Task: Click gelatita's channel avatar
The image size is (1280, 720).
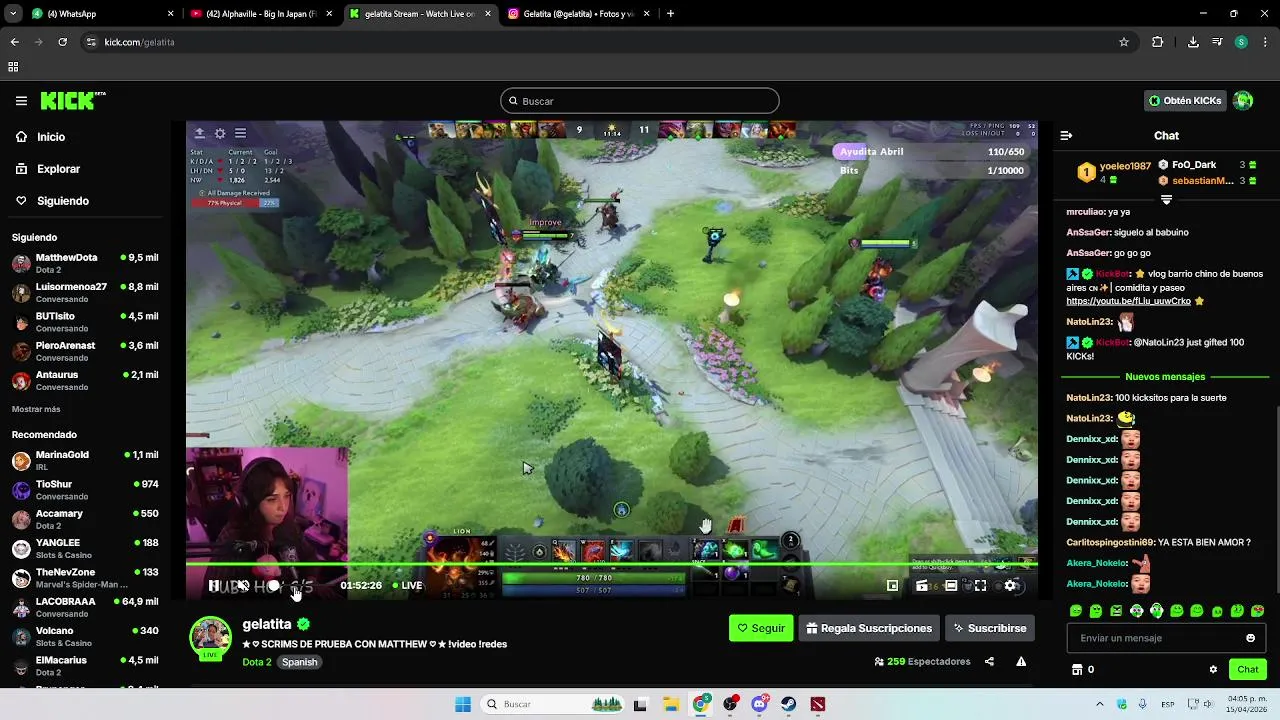Action: click(211, 637)
